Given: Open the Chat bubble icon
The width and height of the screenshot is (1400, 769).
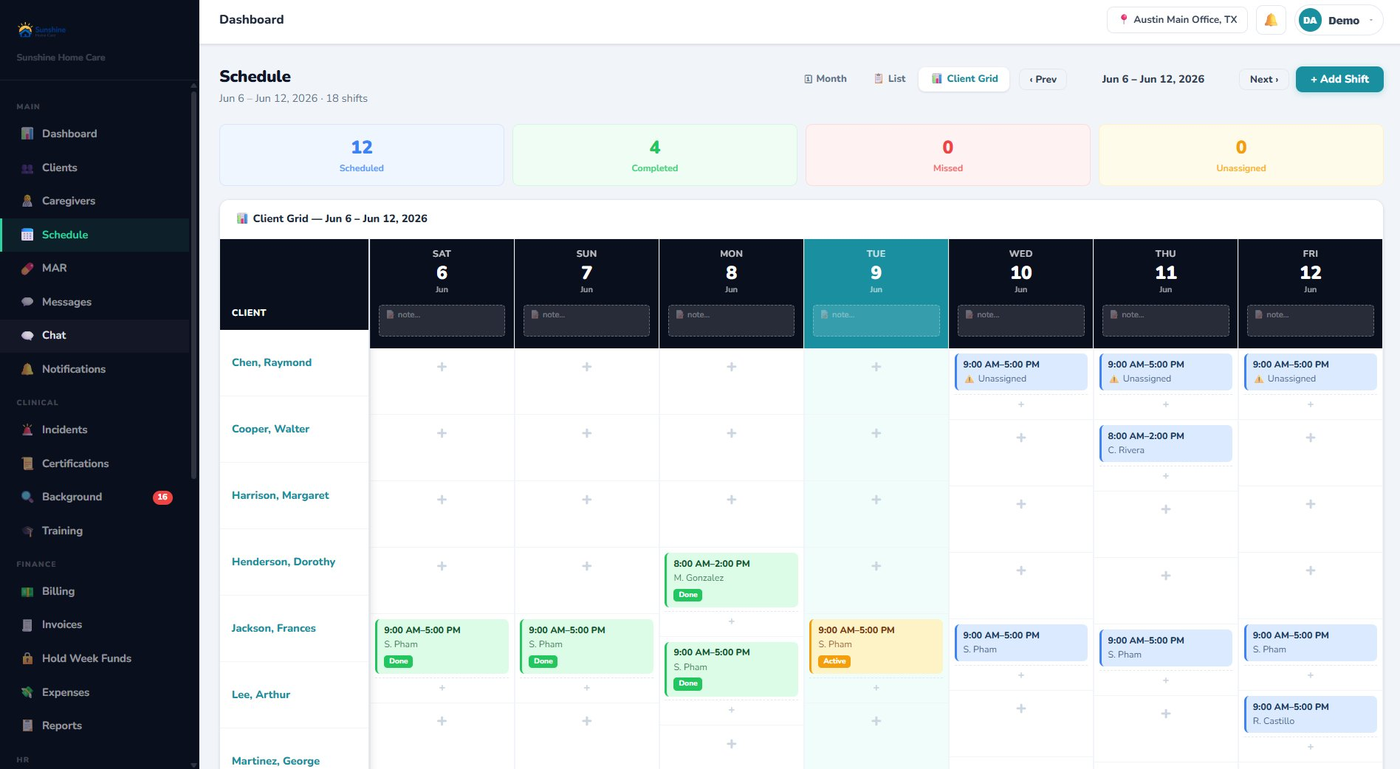Looking at the screenshot, I should (27, 336).
